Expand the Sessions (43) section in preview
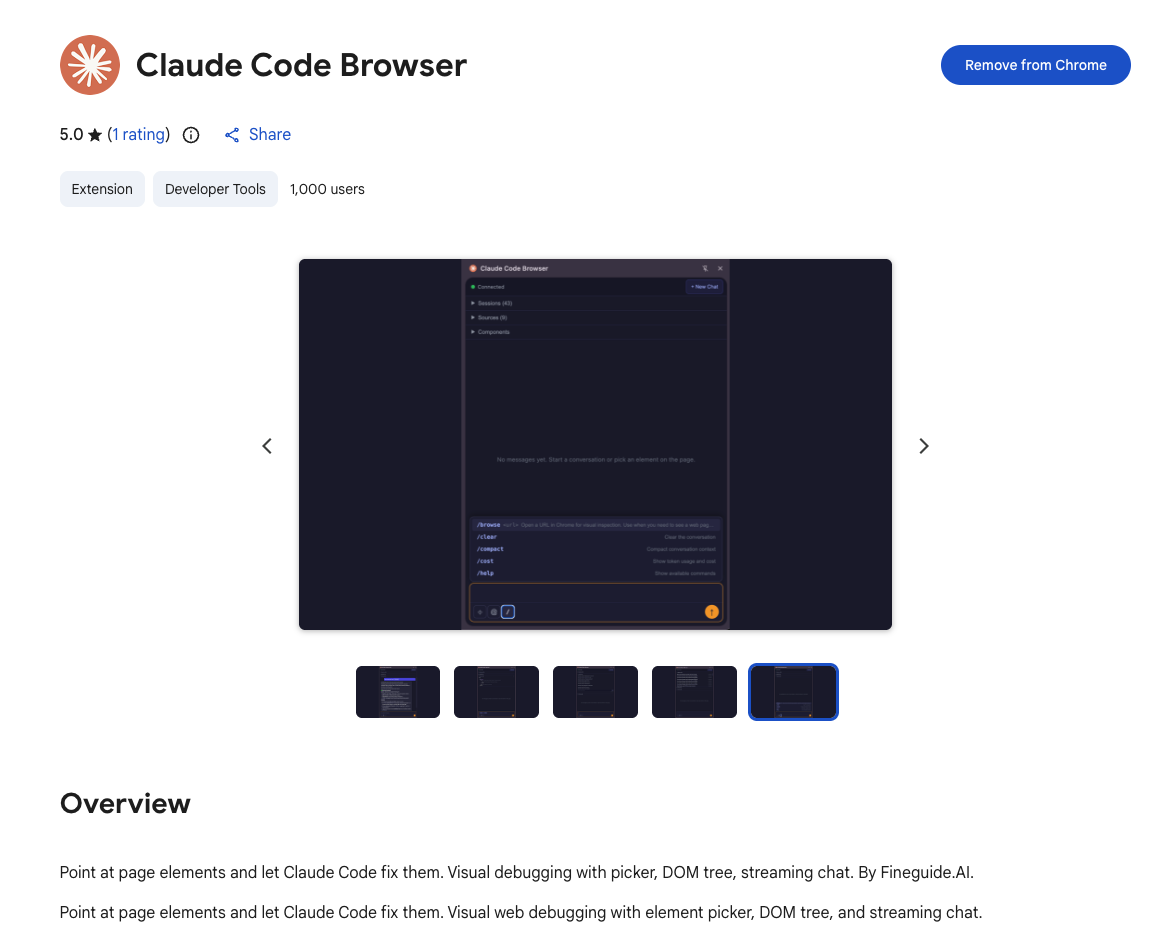The image size is (1172, 937). (595, 303)
